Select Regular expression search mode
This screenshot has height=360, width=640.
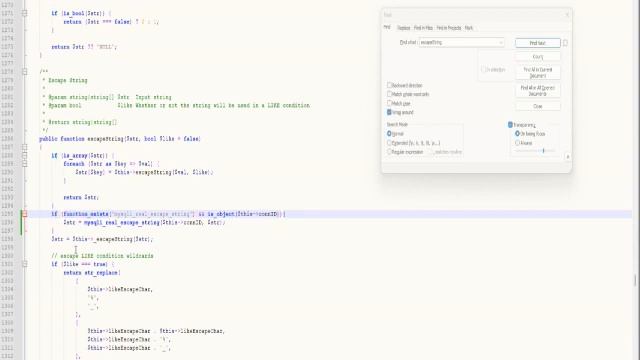tap(389, 152)
